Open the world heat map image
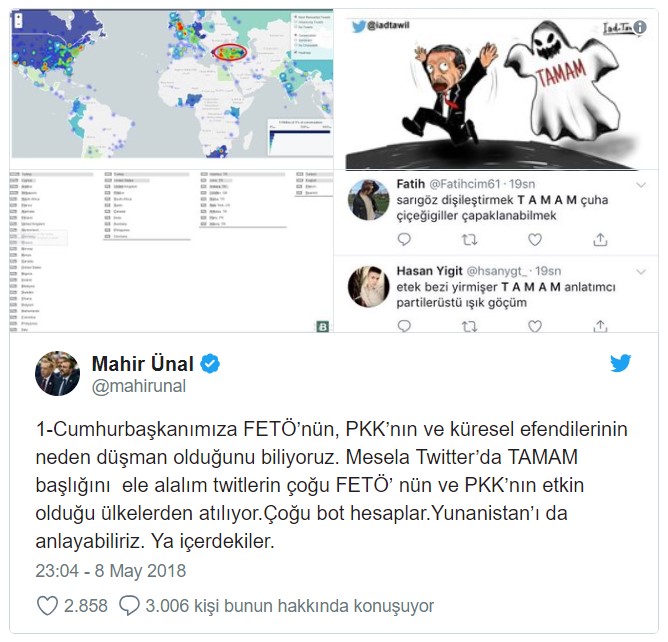The width and height of the screenshot is (668, 642). tap(172, 84)
